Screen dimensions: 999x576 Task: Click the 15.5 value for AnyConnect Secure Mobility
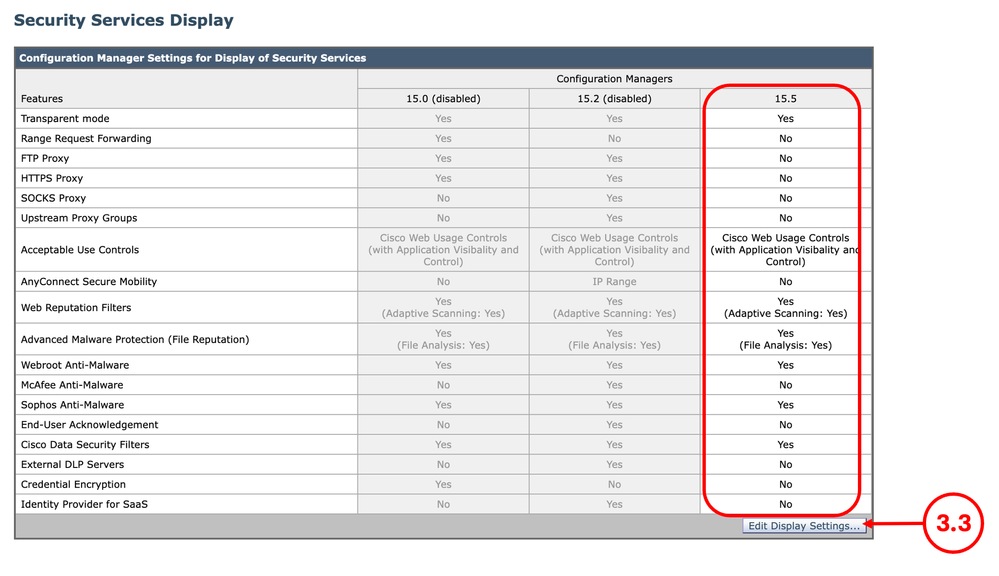[786, 282]
